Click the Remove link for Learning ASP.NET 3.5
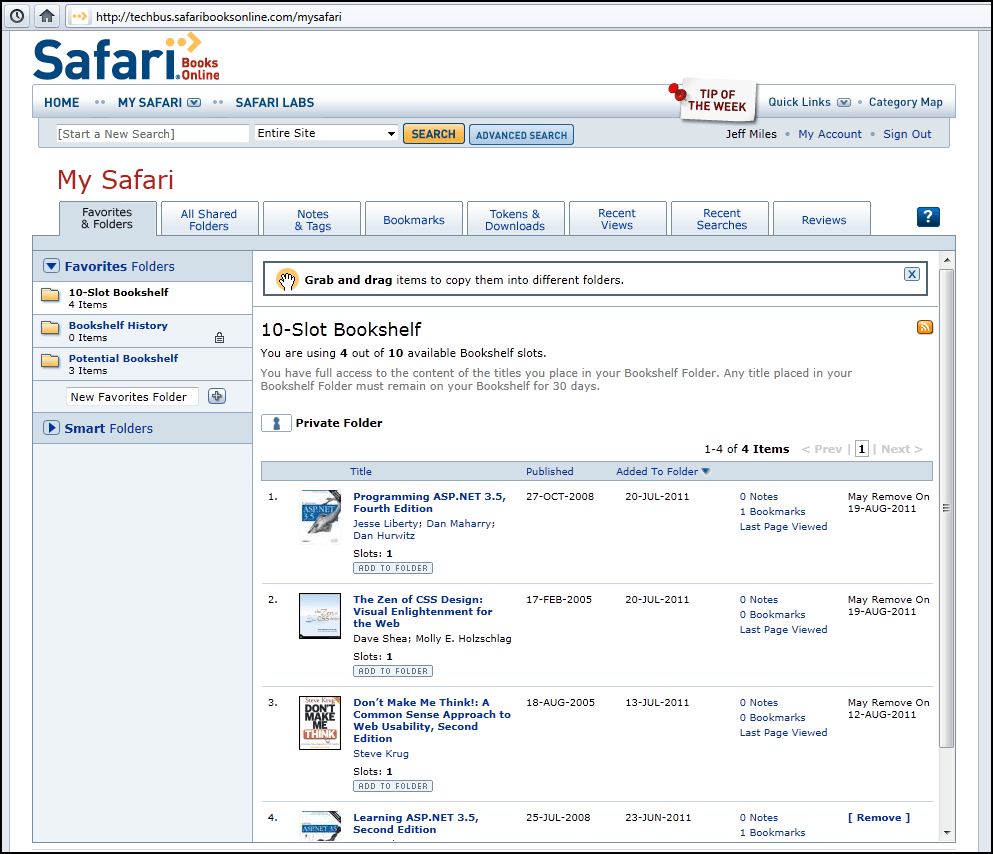This screenshot has width=993, height=854. (879, 817)
